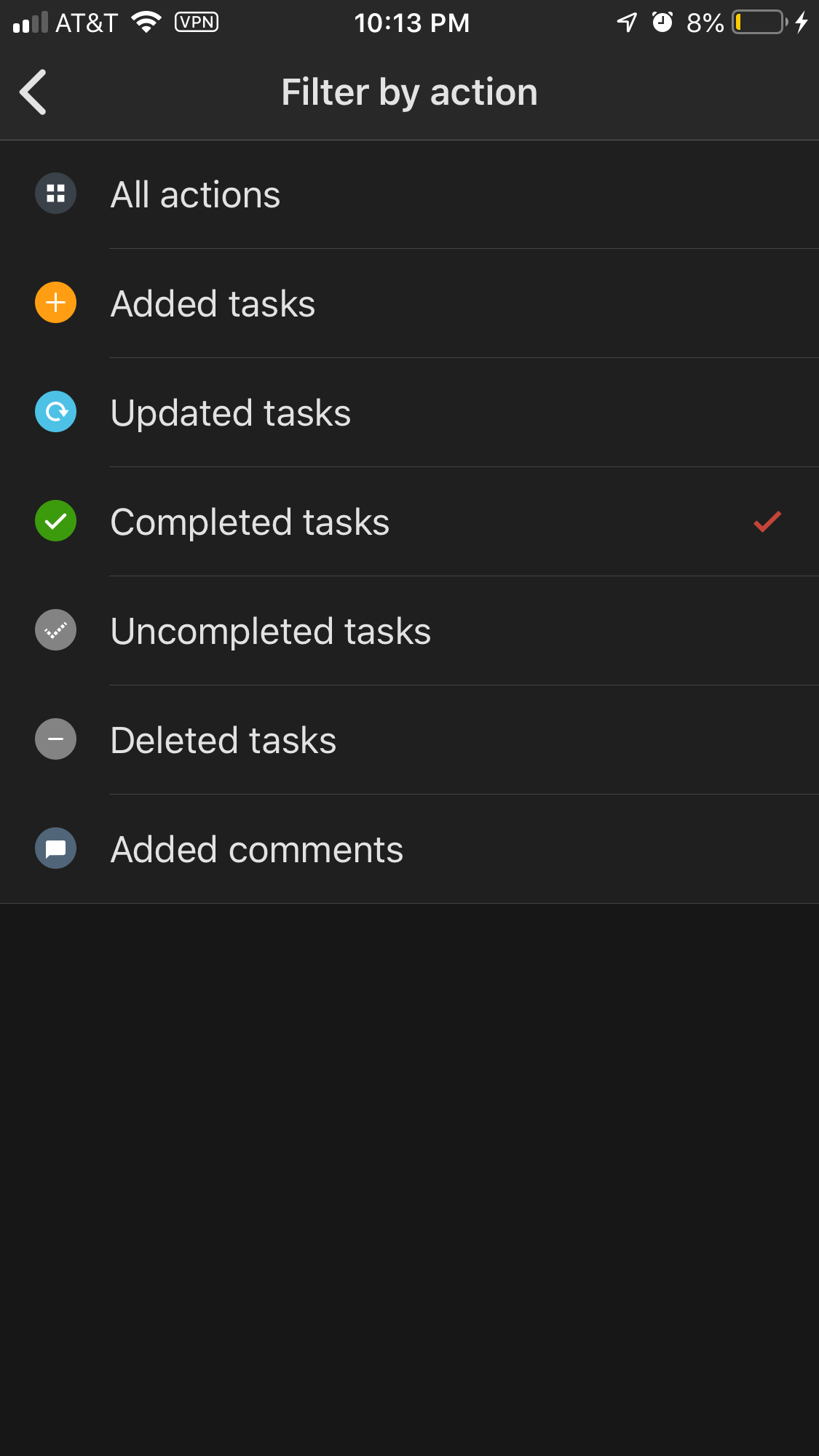Click the gray Uncompleted tasks icon
819x1456 pixels.
pos(56,630)
